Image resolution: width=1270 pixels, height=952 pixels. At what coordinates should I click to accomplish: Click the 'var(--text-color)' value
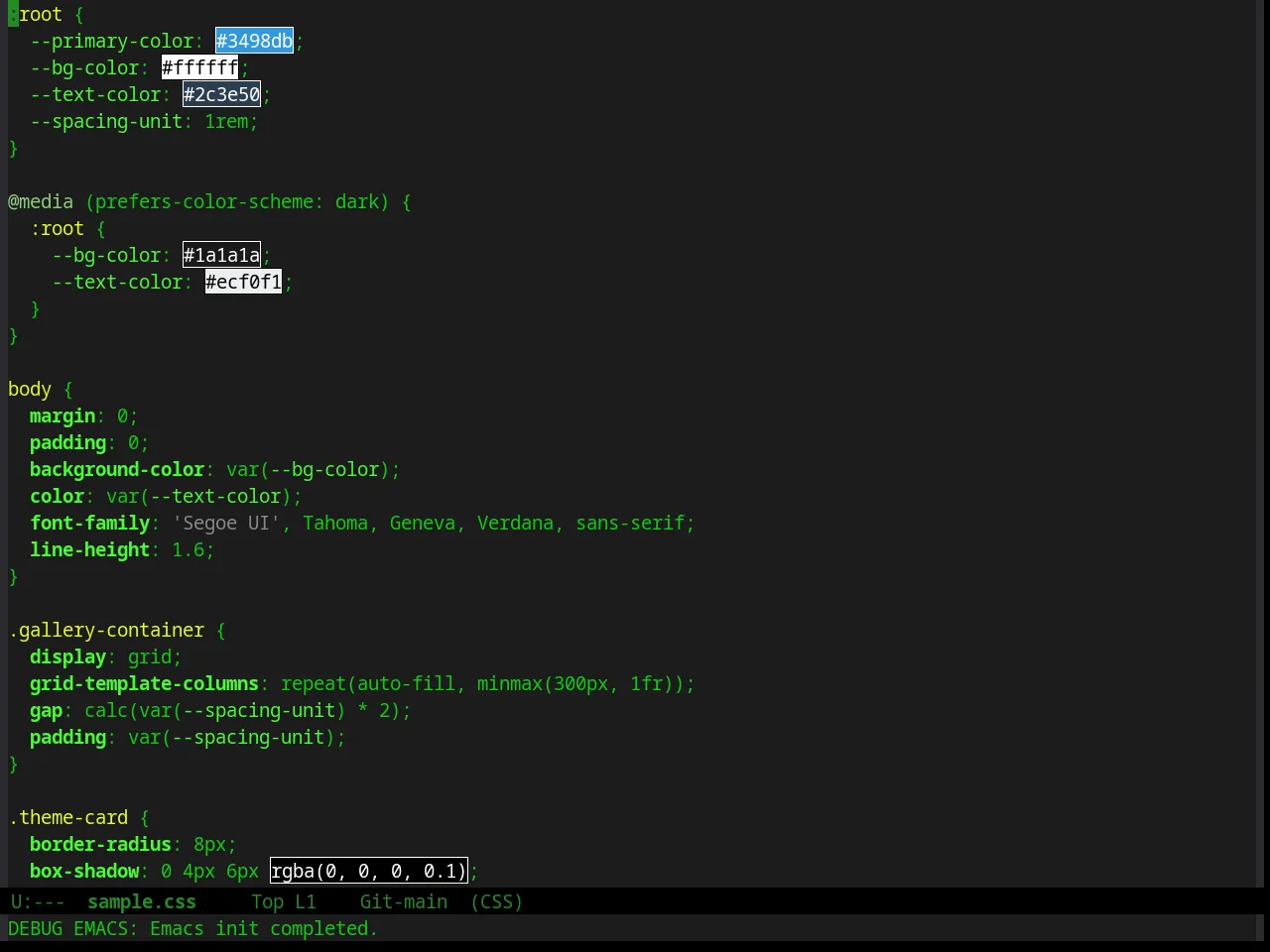coord(198,496)
